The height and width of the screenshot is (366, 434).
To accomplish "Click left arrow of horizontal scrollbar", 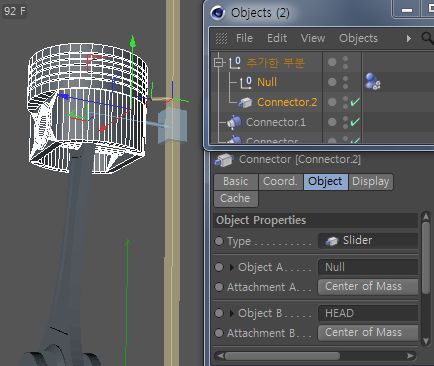I will (220, 356).
